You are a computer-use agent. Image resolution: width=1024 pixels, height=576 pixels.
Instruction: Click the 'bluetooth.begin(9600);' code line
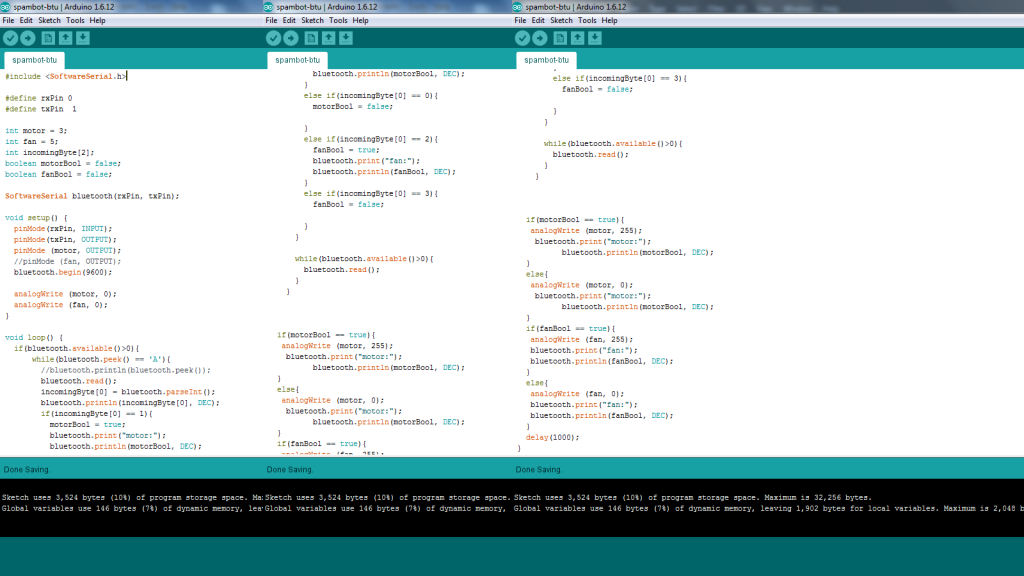(63, 272)
